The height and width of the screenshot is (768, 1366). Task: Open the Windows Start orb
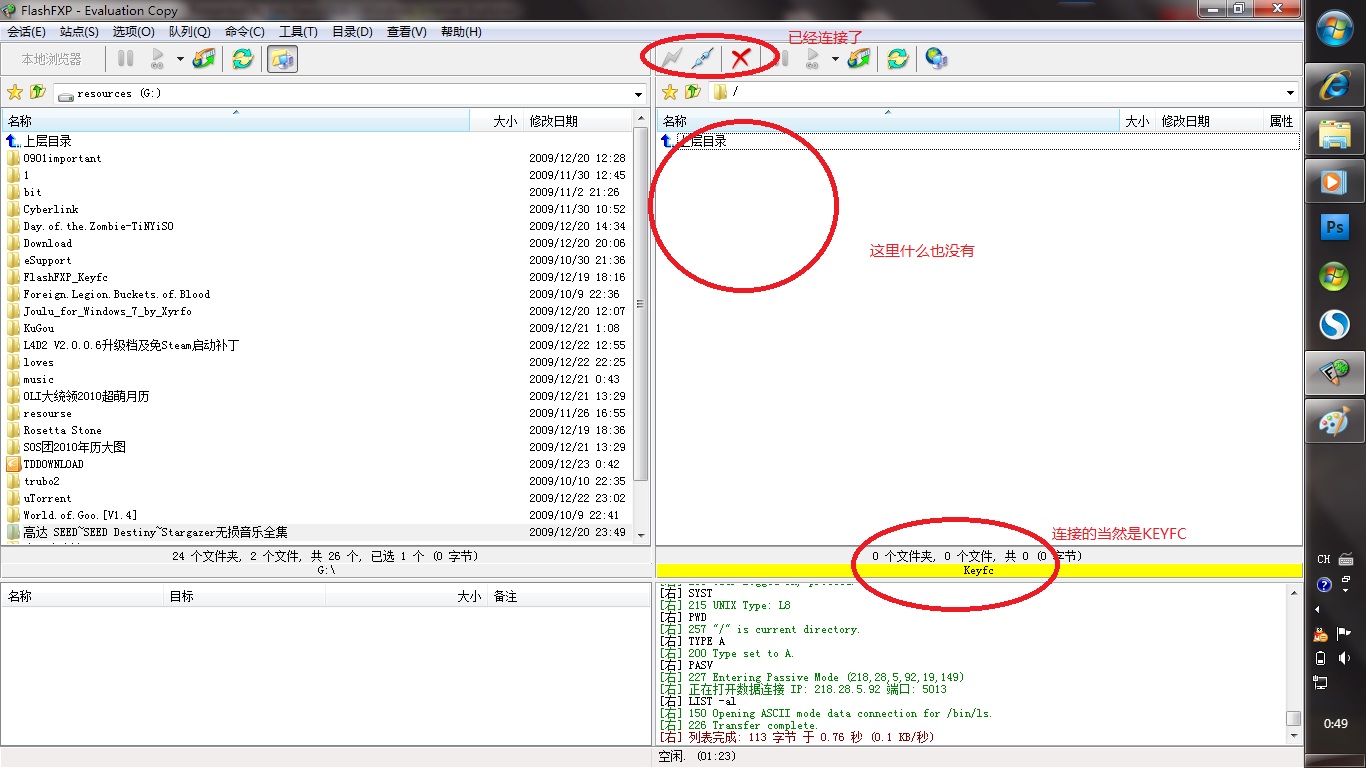[1335, 30]
